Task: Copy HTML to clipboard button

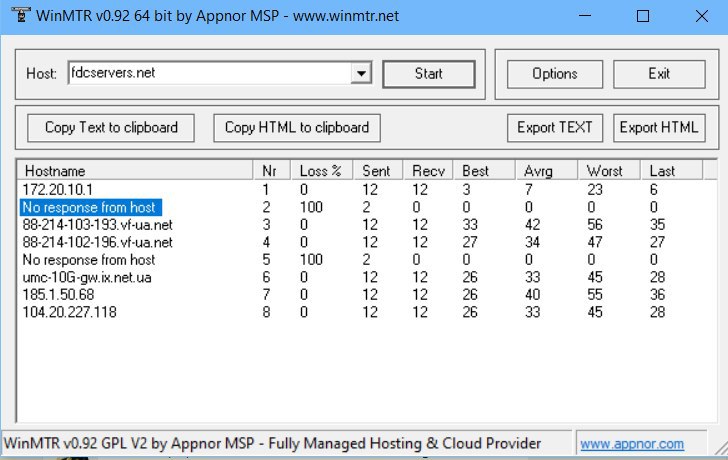Action: coord(297,128)
